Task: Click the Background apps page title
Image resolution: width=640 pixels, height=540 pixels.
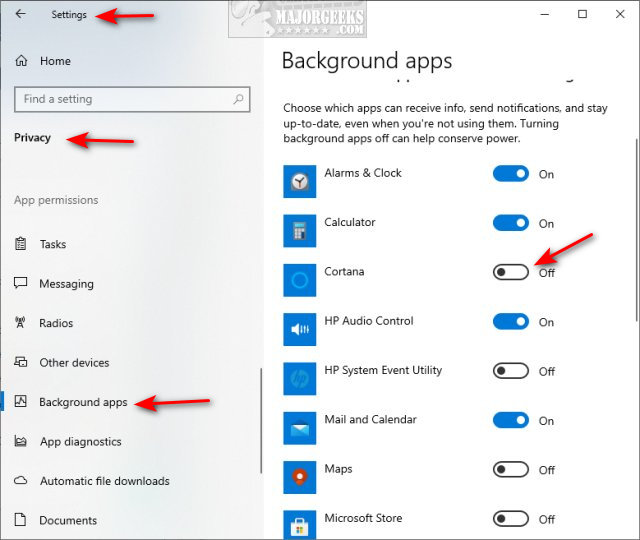Action: (367, 61)
